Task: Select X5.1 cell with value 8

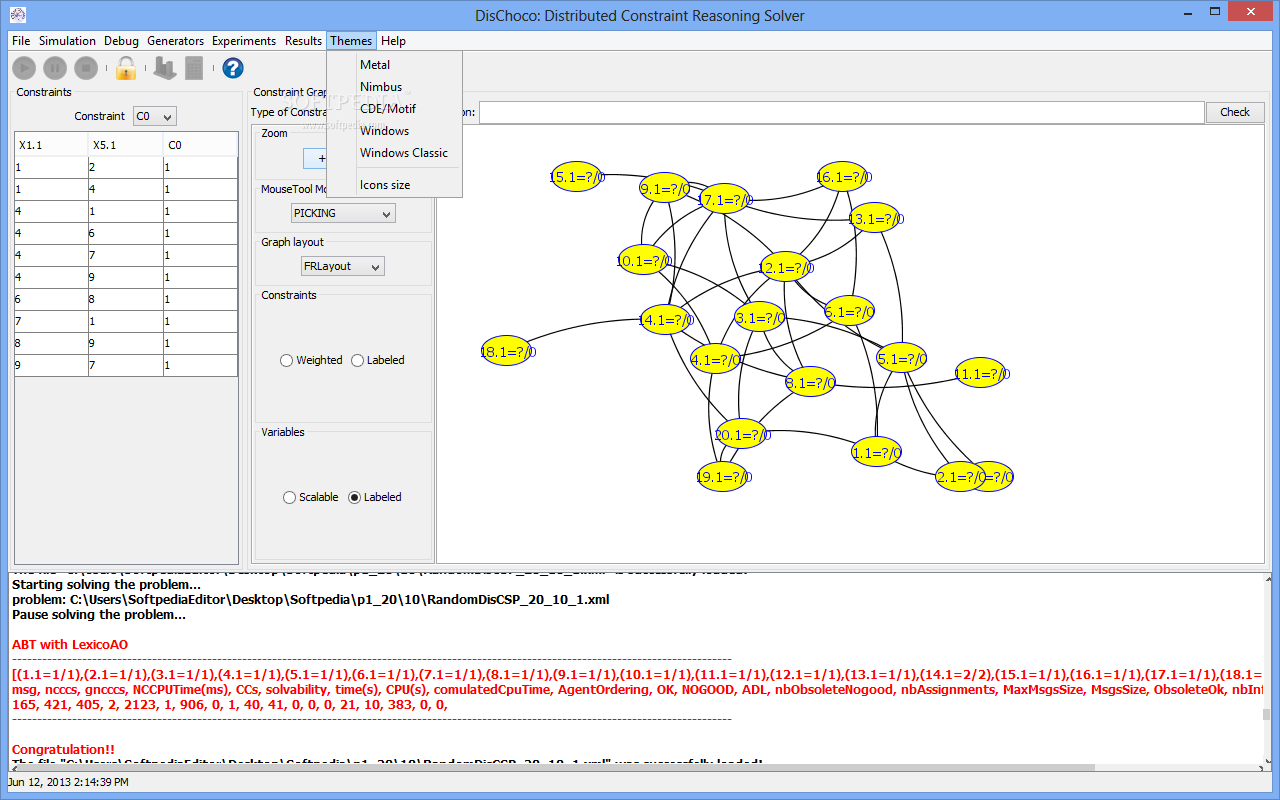Action: [126, 299]
